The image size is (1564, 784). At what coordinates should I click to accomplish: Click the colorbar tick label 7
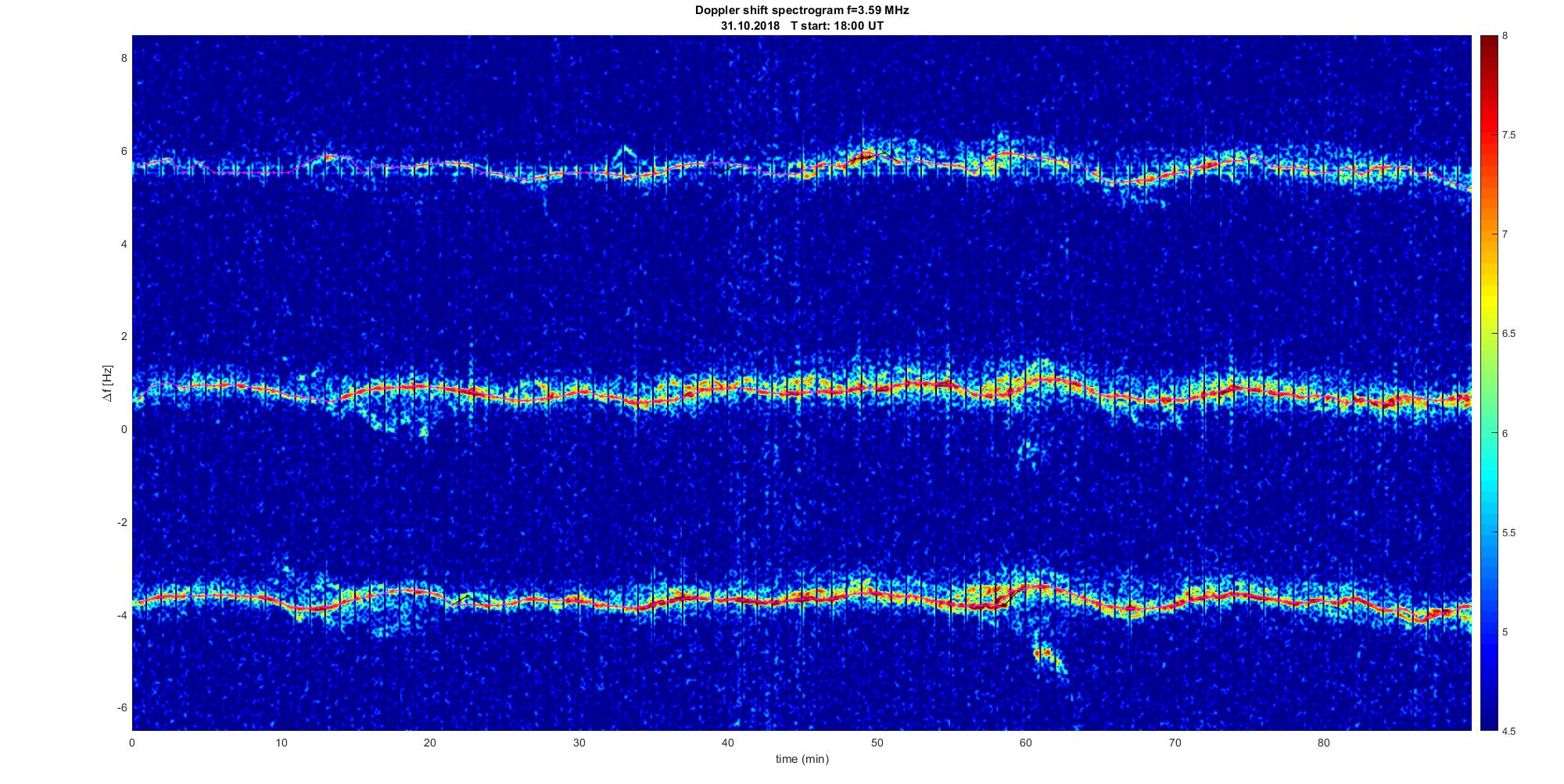pyautogui.click(x=1505, y=234)
